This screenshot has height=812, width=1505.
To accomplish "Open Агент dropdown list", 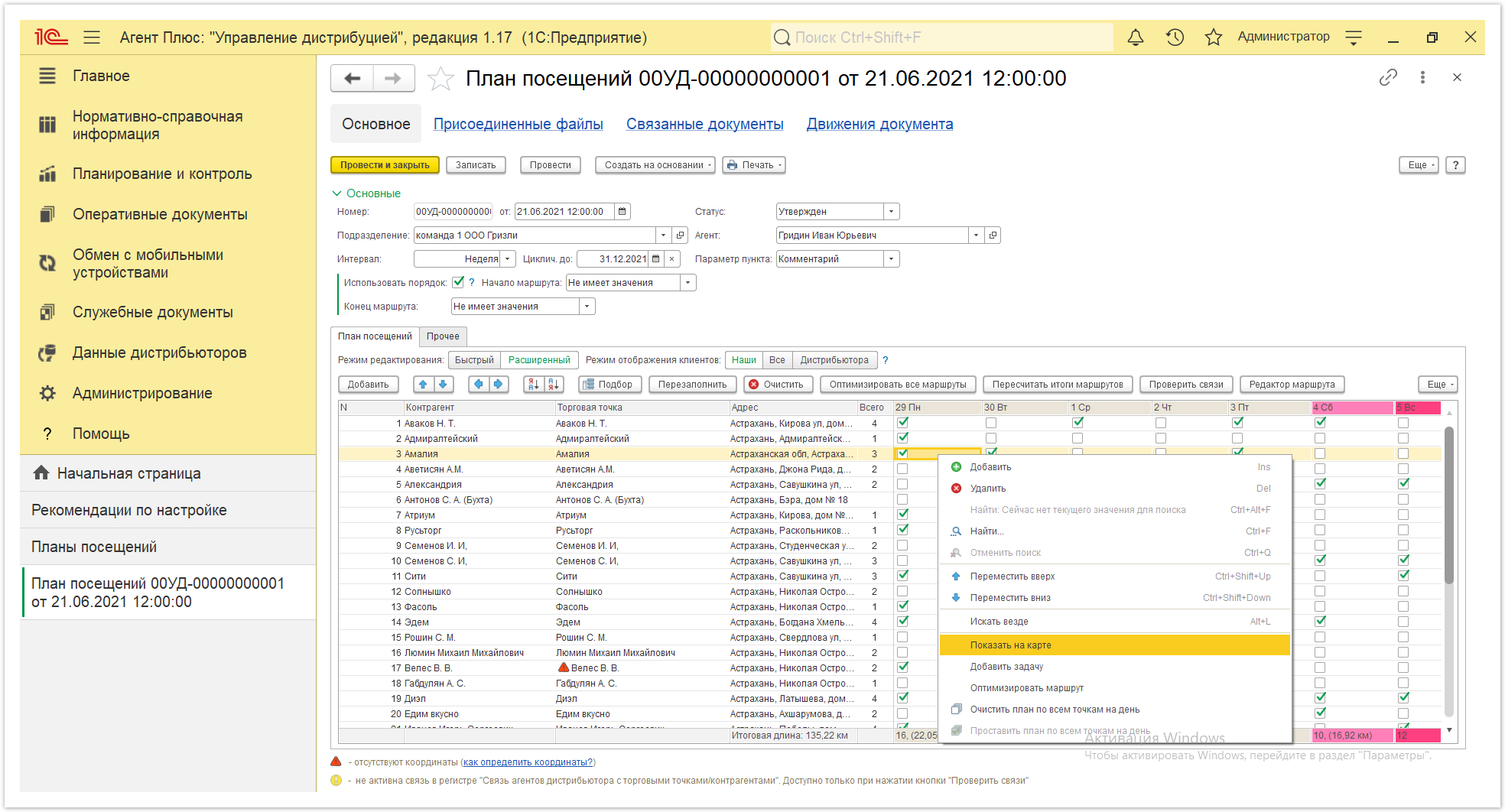I will [976, 235].
